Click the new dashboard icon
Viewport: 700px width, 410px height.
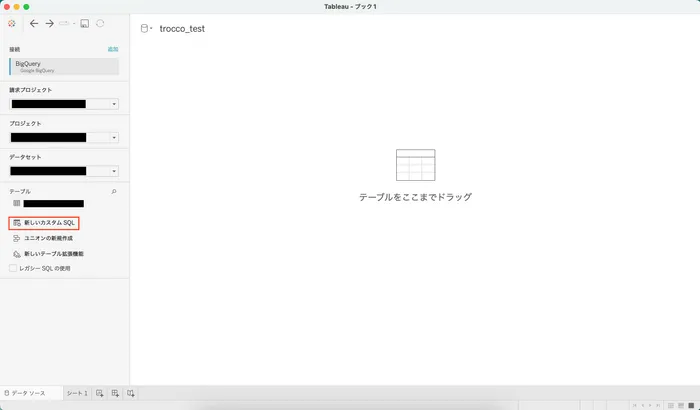[x=115, y=393]
